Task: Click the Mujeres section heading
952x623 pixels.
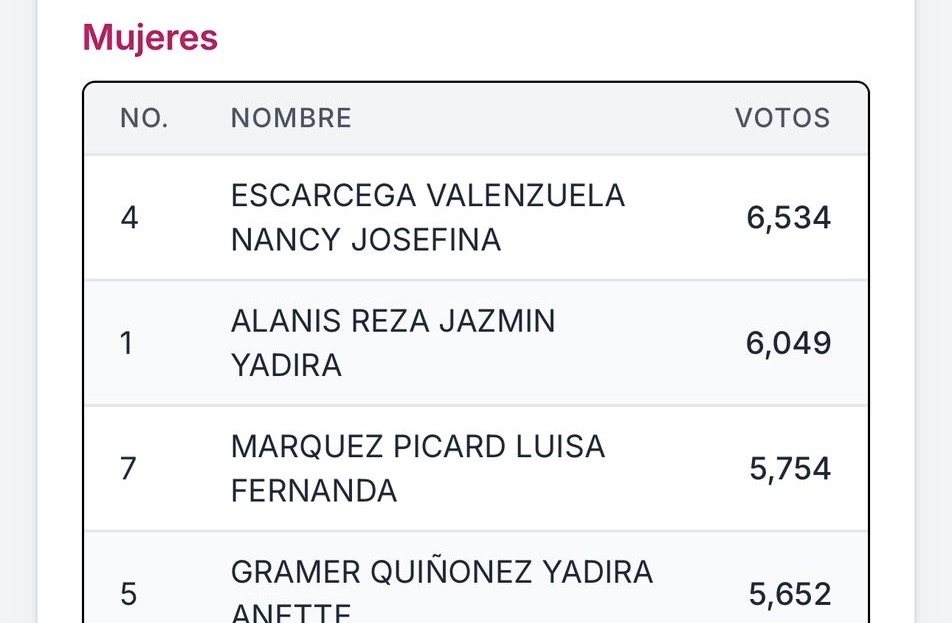Action: coord(150,38)
